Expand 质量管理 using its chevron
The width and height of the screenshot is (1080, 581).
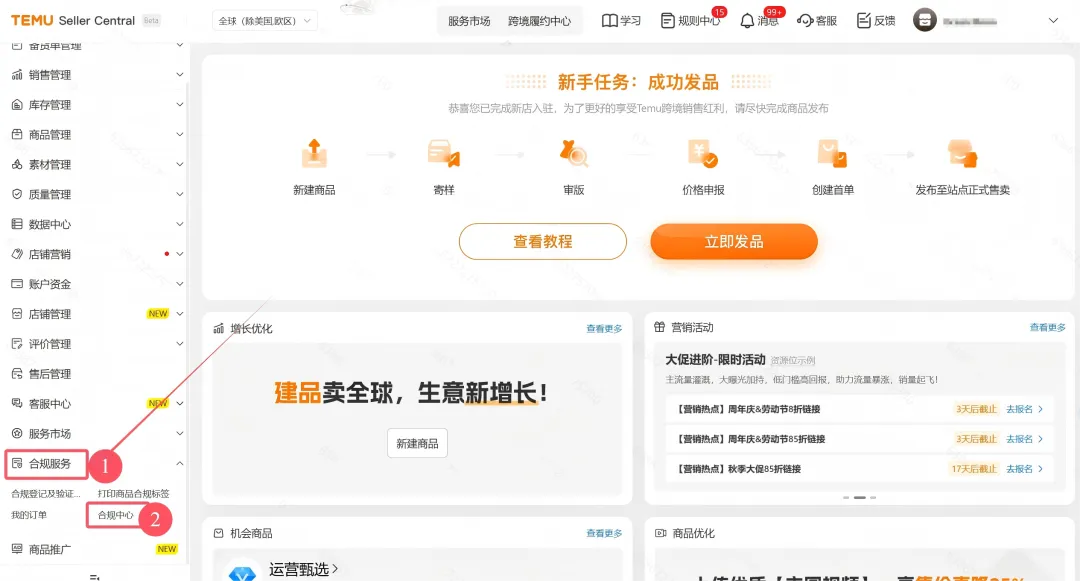(x=180, y=194)
